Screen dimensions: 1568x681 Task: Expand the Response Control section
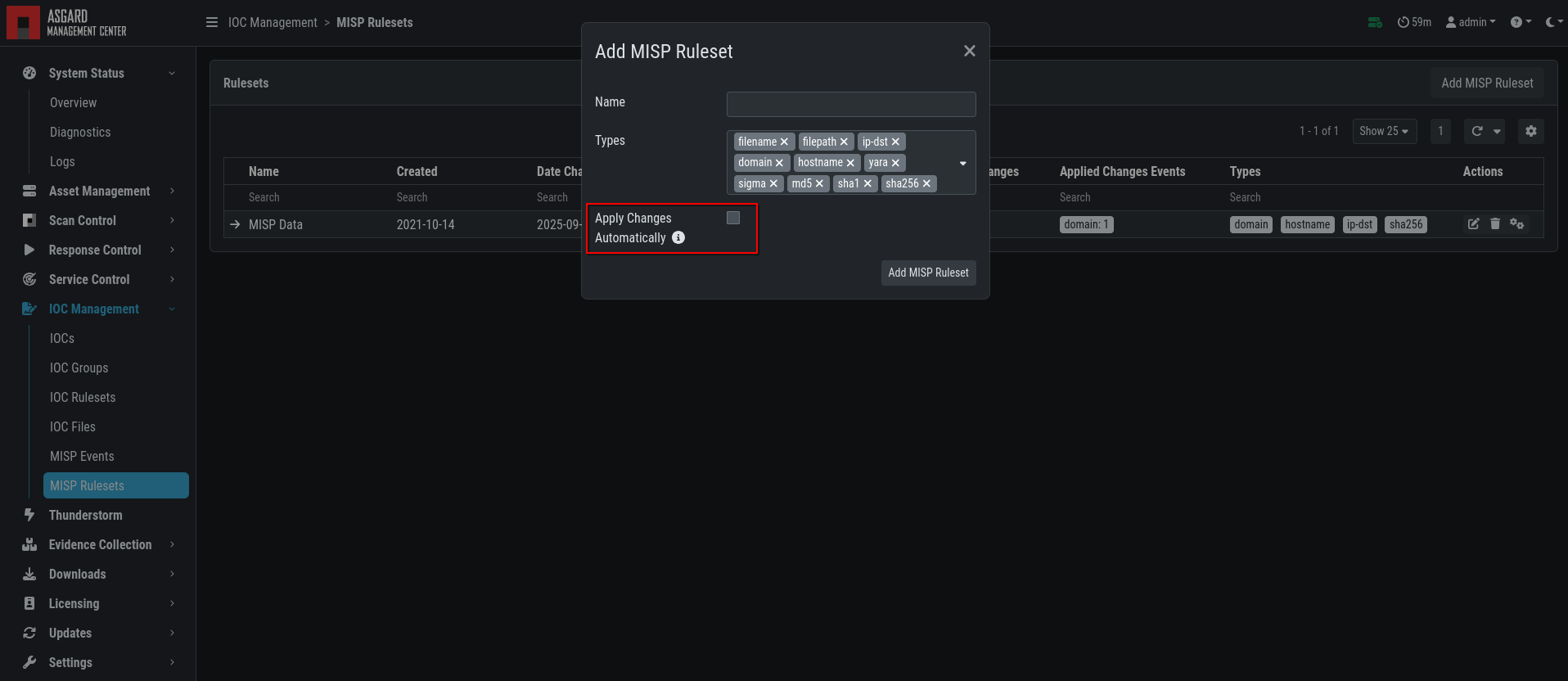98,250
